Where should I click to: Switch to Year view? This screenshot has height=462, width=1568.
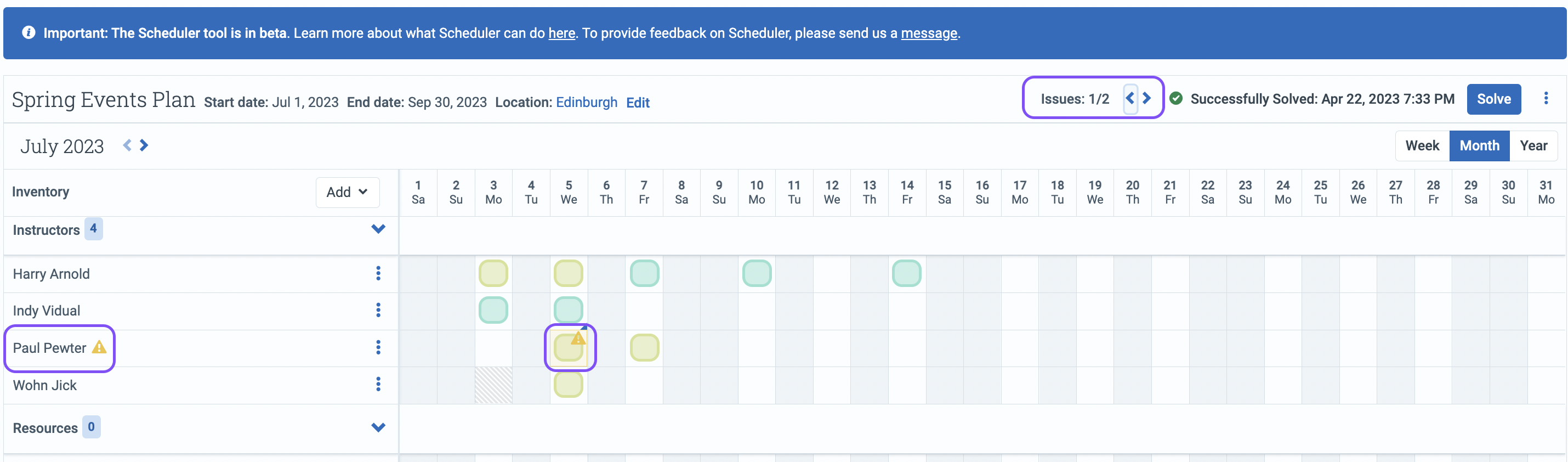[1533, 145]
